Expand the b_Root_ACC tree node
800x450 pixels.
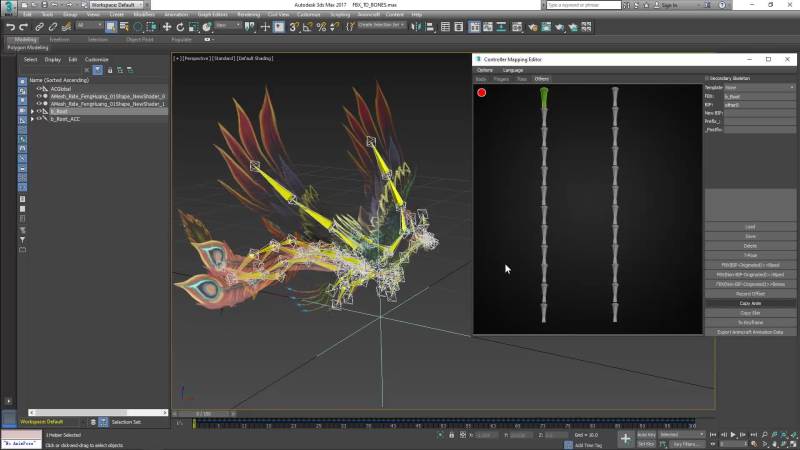click(33, 119)
